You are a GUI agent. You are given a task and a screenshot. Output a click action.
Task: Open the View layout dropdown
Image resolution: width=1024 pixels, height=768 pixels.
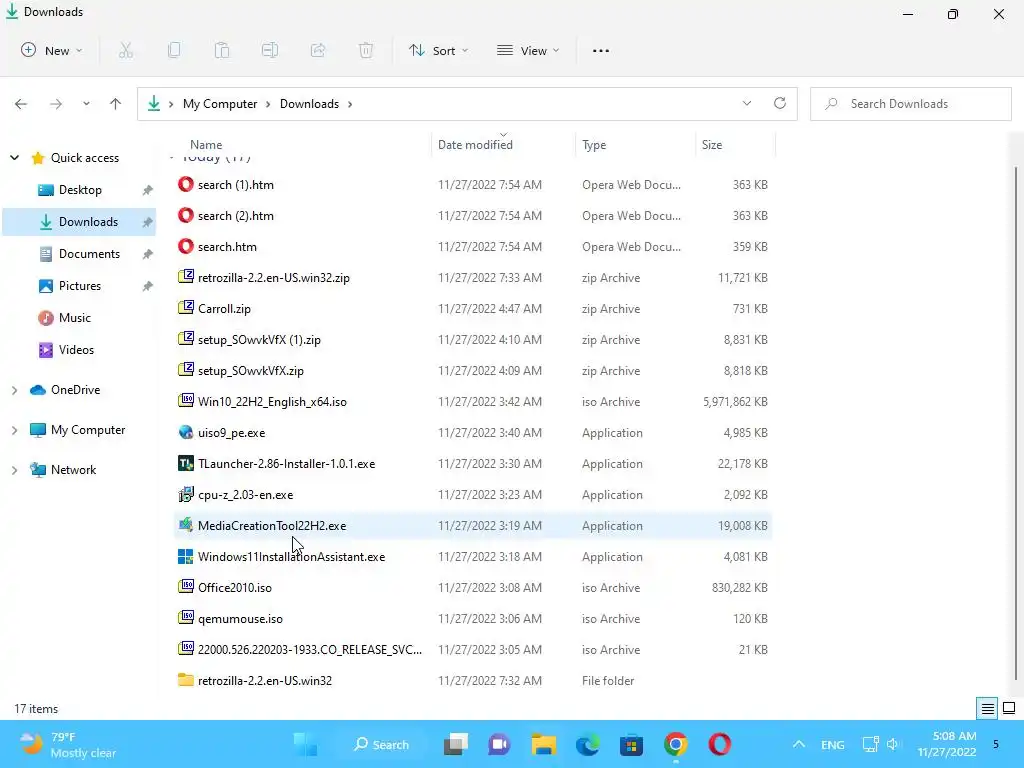(x=528, y=50)
